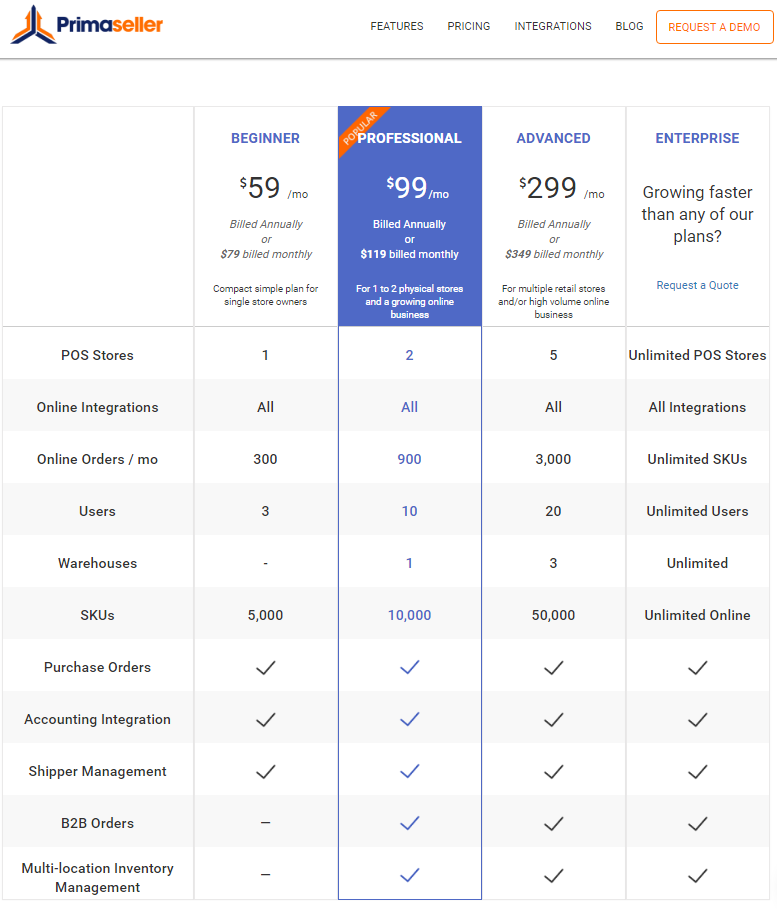
Task: Click the Enterprise B2B Orders checkmark
Action: coord(697,823)
